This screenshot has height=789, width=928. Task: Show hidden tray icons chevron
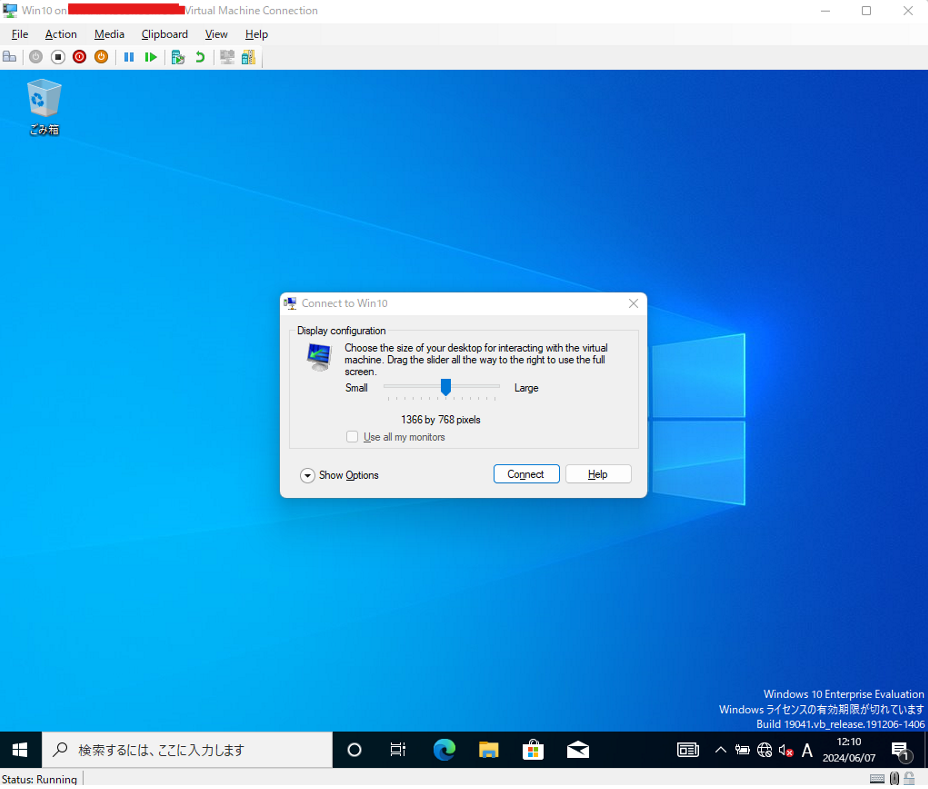720,750
